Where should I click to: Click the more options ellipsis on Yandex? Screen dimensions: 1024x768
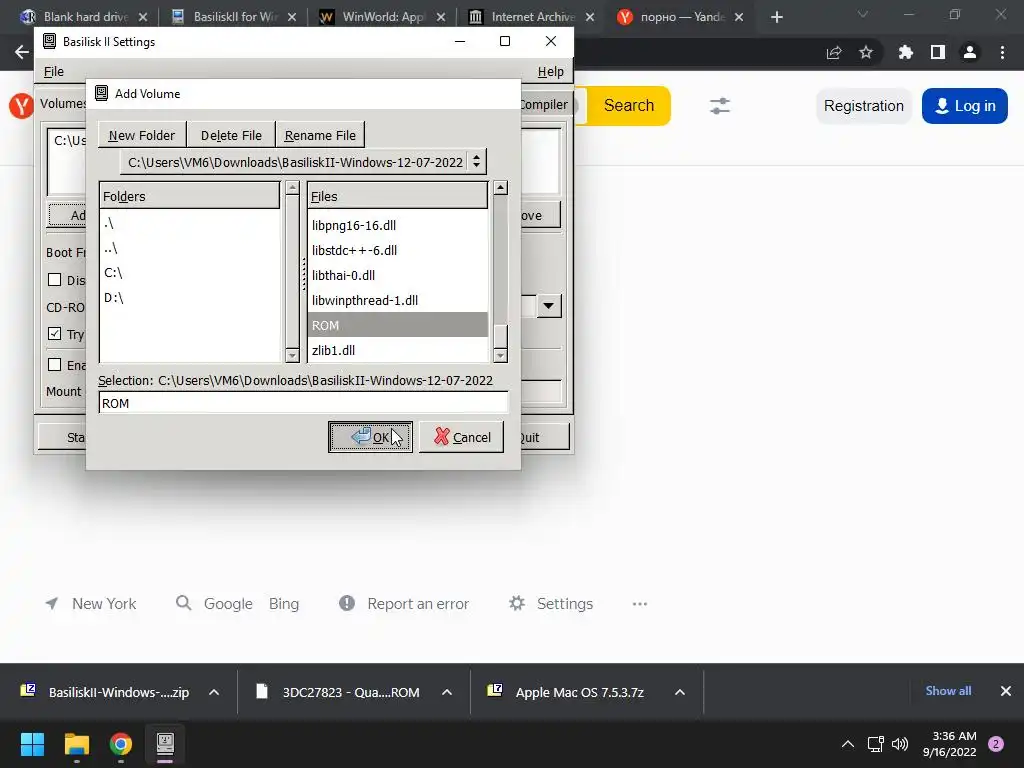(x=640, y=603)
